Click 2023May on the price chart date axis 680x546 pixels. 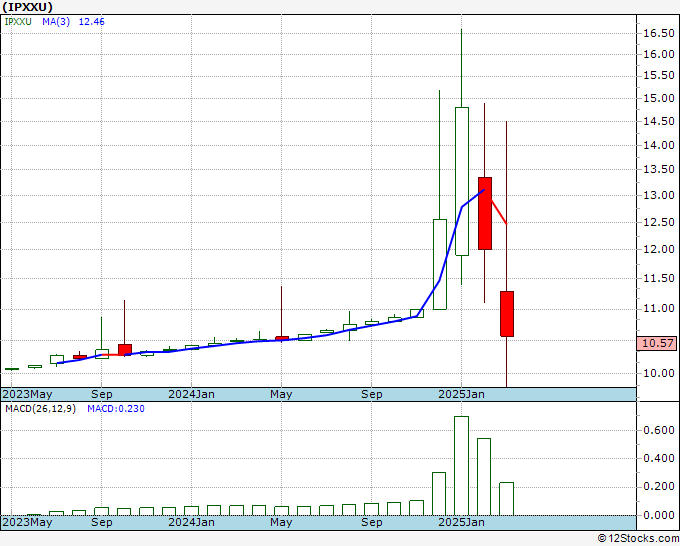[27, 394]
